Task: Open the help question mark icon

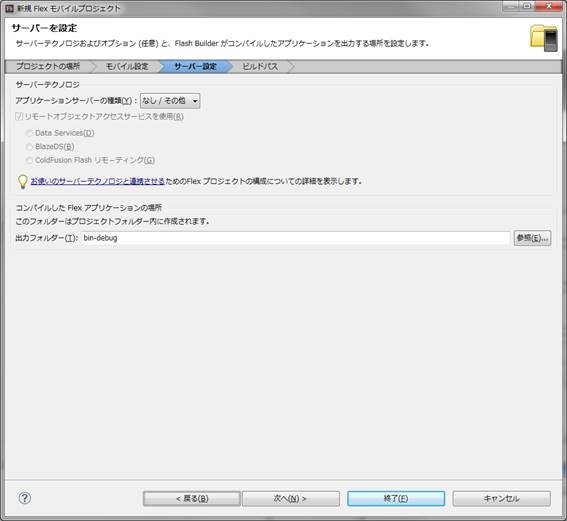Action: click(x=25, y=498)
